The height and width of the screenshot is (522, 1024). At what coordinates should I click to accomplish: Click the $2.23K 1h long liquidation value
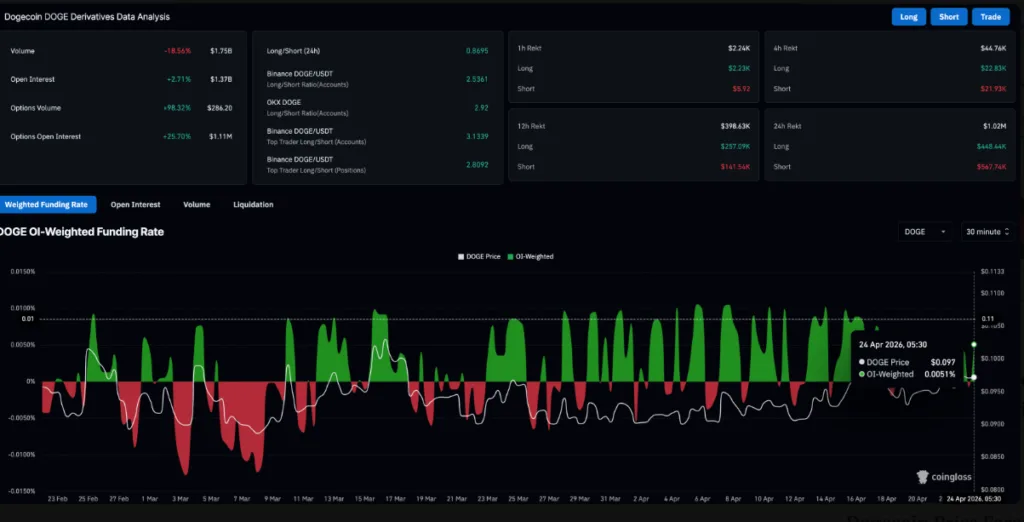pyautogui.click(x=739, y=69)
